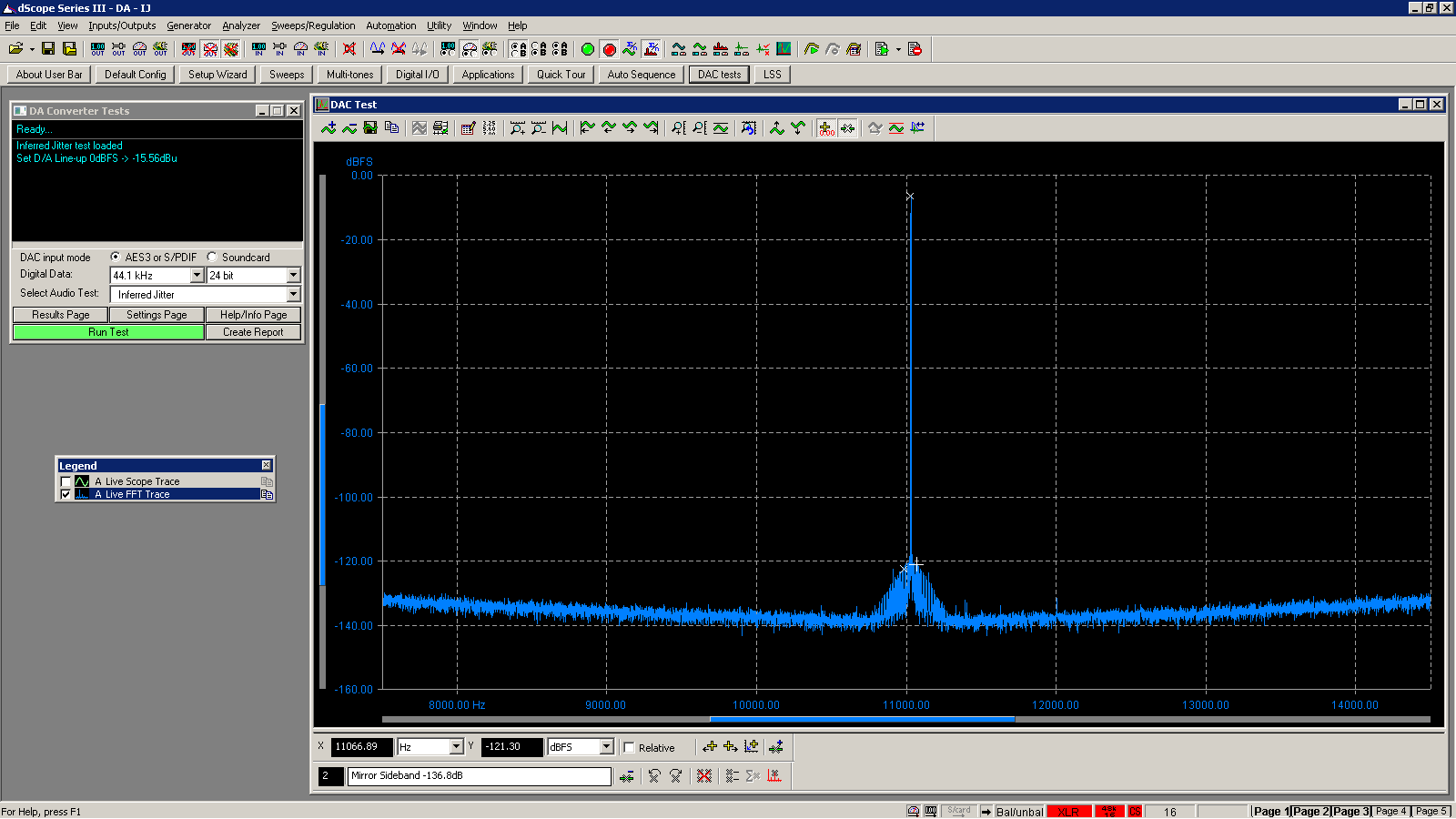Screen dimensions: 1456x819
Task: Click the red Stop button icon
Action: (610, 49)
